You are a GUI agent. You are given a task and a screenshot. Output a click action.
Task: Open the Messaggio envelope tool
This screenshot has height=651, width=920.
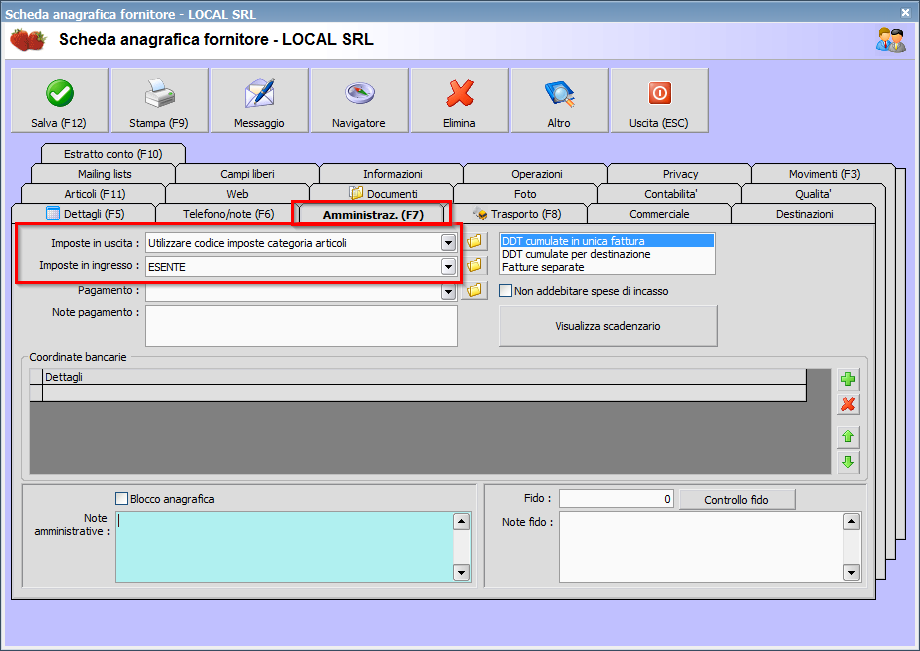click(259, 100)
